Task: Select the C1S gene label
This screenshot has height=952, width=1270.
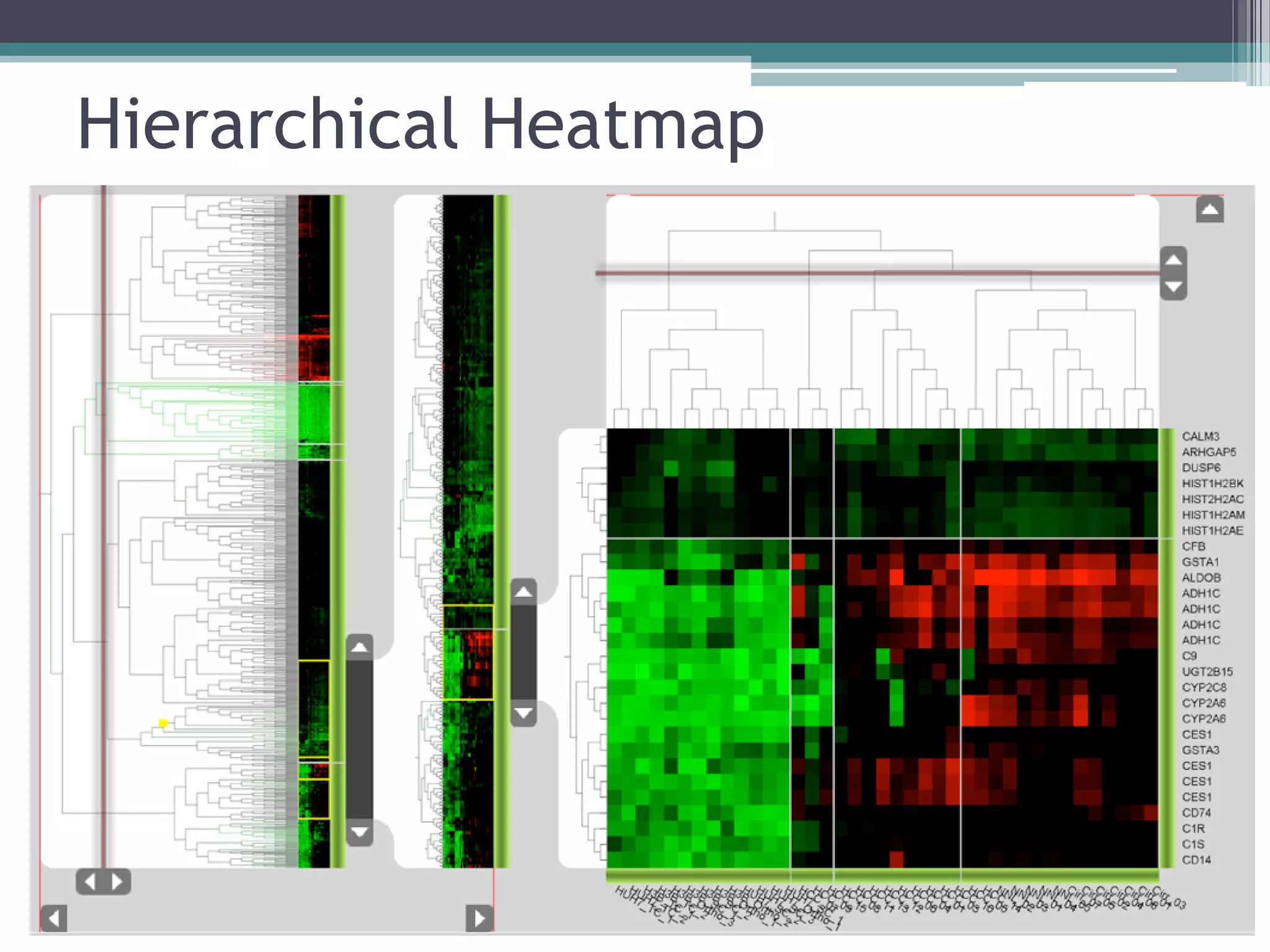Action: pos(1192,844)
